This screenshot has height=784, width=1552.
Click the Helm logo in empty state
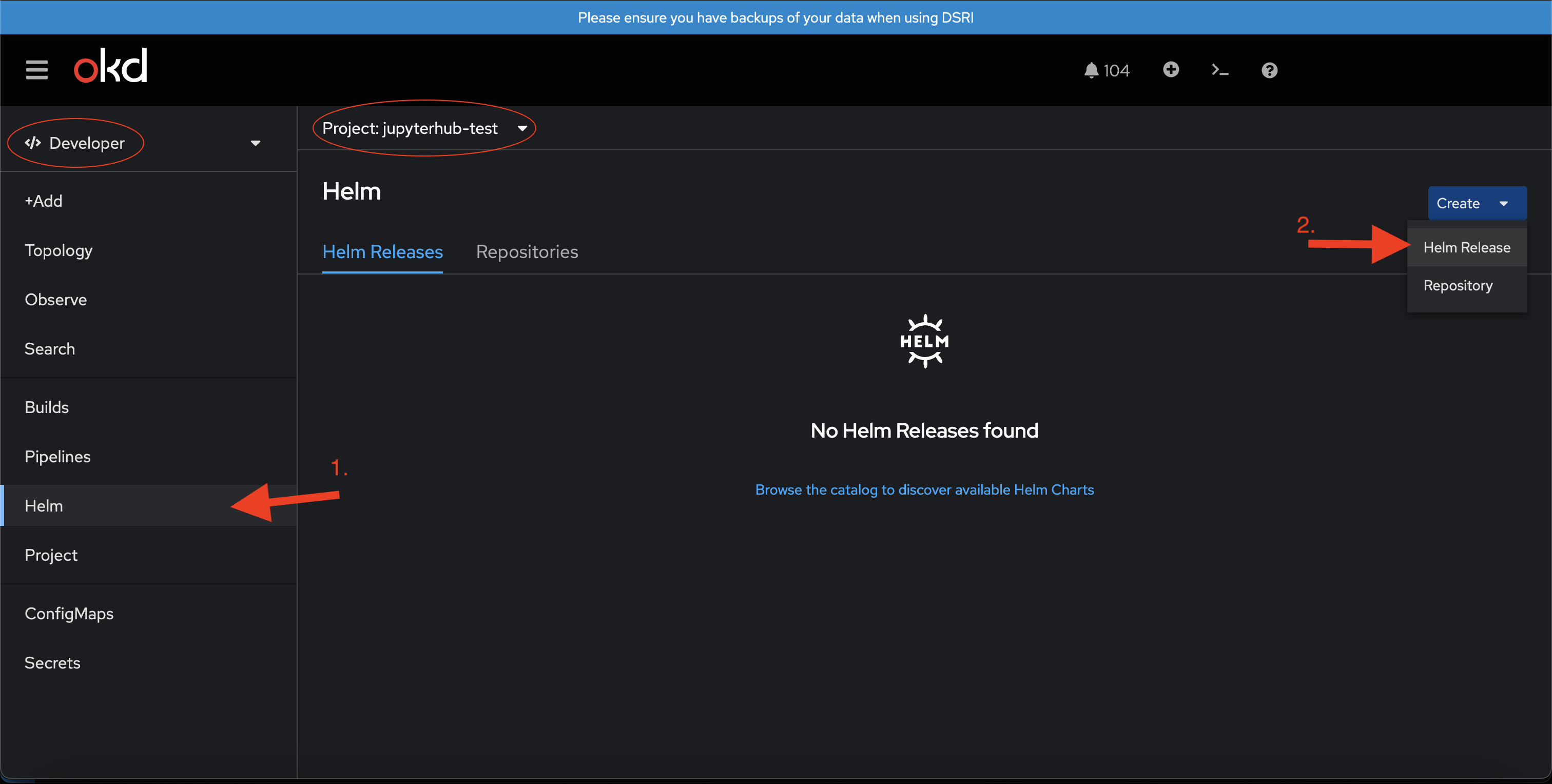click(x=924, y=341)
